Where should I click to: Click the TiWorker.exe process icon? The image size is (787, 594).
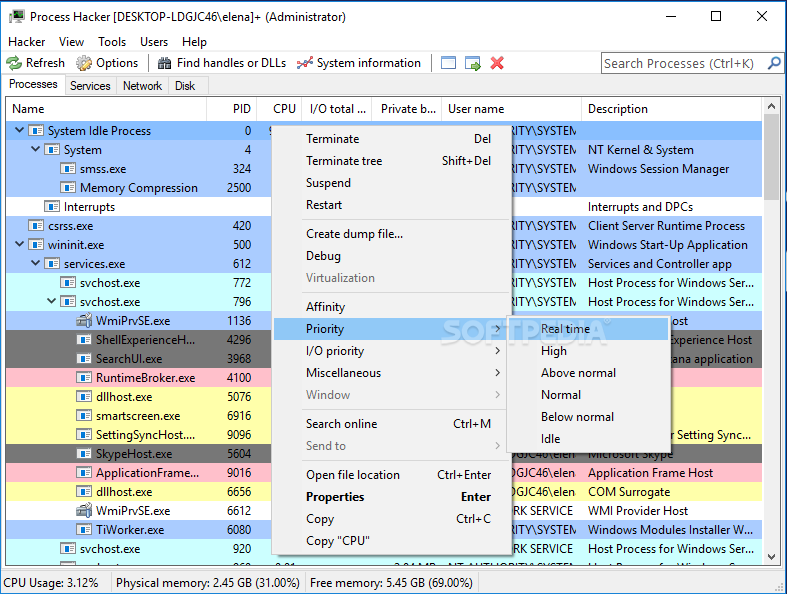(x=84, y=530)
